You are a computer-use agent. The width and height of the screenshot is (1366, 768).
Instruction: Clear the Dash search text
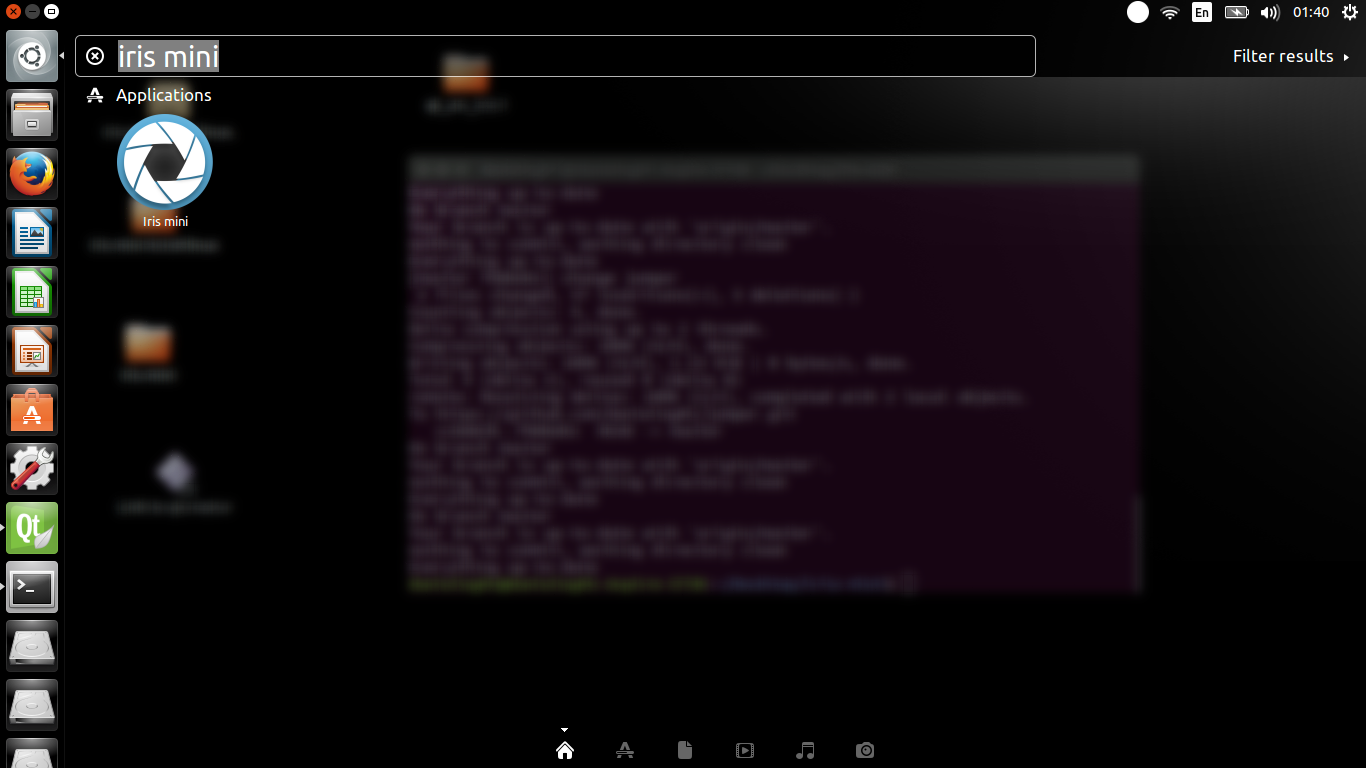(95, 56)
